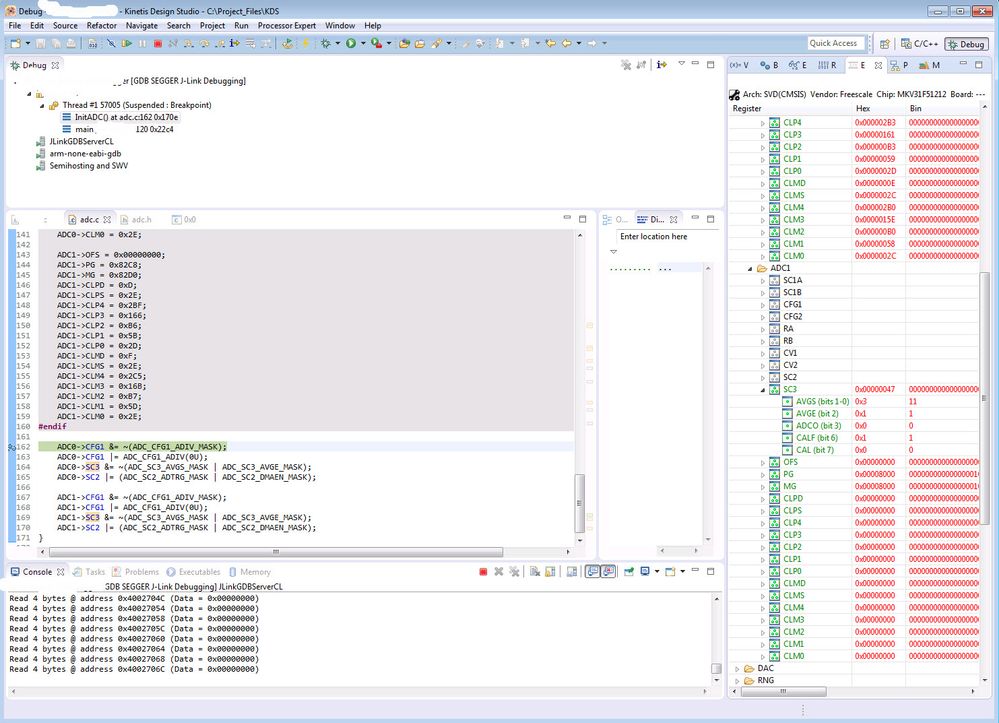The height and width of the screenshot is (723, 999).
Task: Switch to the Problems tab
Action: (135, 572)
